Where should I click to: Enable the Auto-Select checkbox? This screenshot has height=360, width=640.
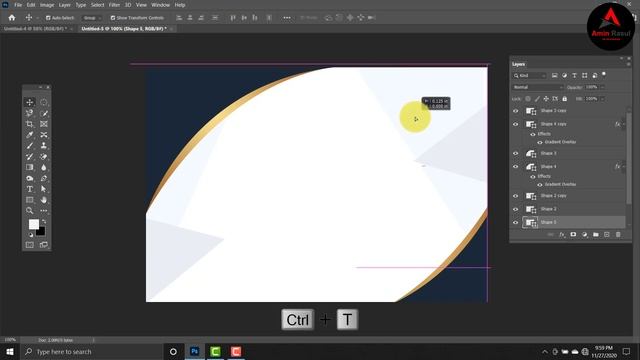(48, 18)
